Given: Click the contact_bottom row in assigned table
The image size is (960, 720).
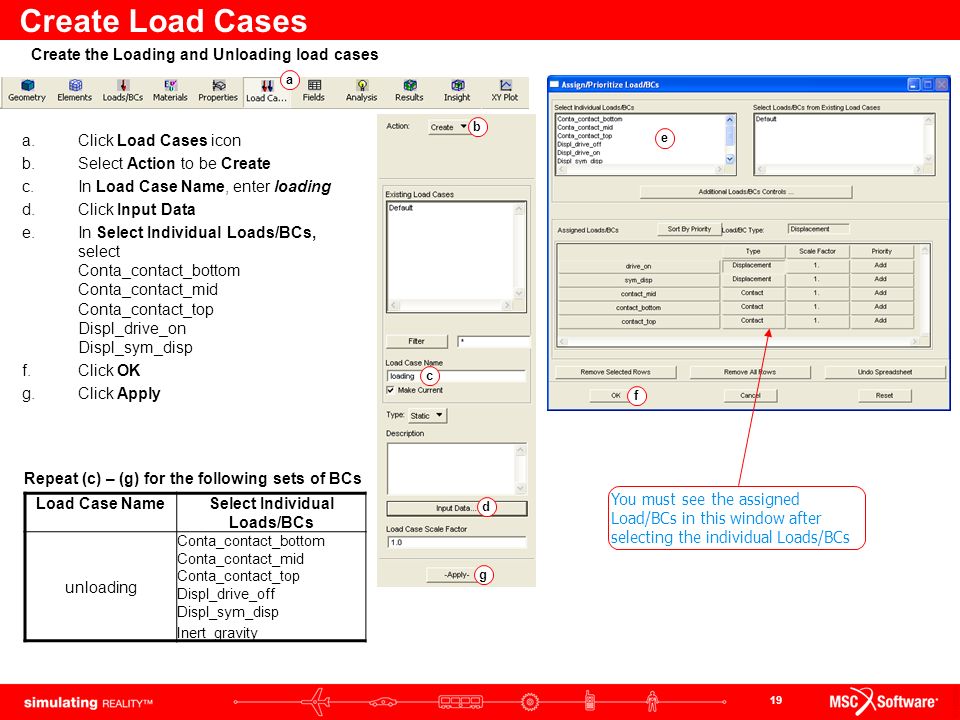Looking at the screenshot, I should [639, 307].
